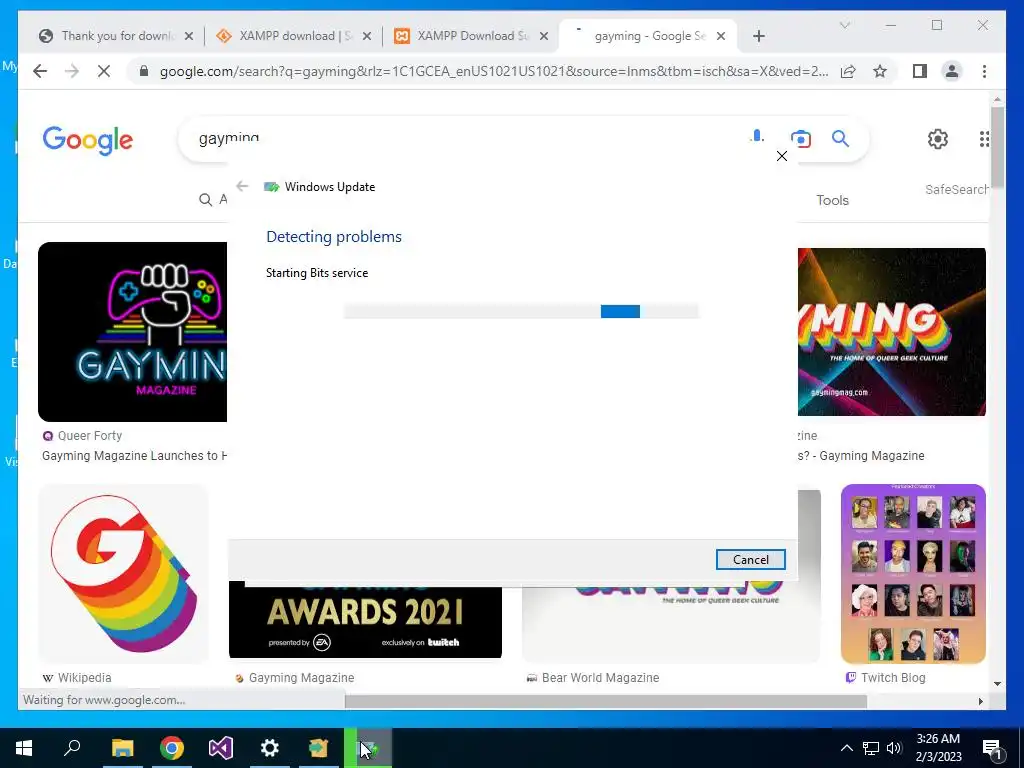Open Visual Studio from taskbar
Image resolution: width=1024 pixels, height=768 pixels.
(x=220, y=748)
